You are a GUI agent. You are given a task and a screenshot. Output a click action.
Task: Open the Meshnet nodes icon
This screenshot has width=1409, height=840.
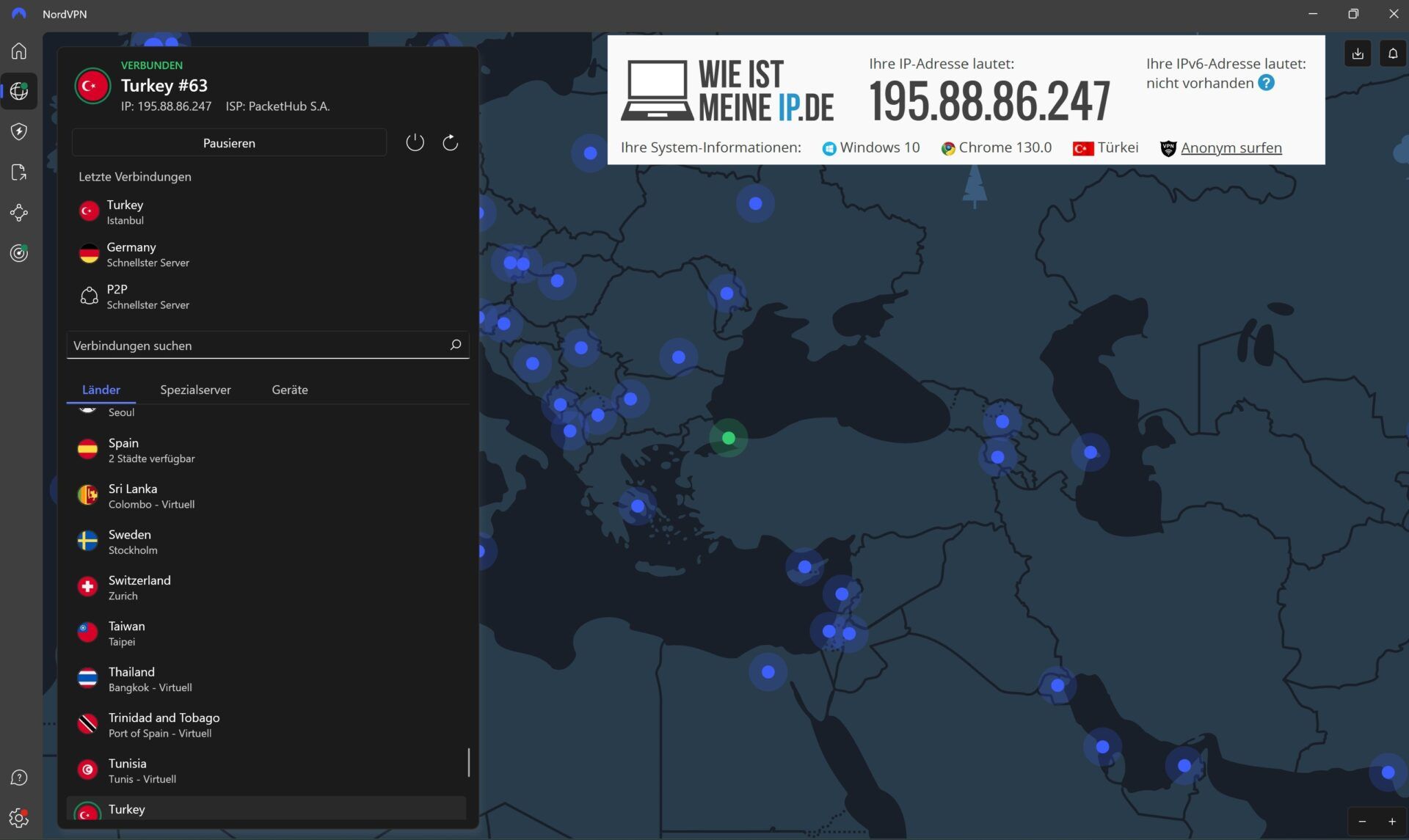click(x=19, y=213)
